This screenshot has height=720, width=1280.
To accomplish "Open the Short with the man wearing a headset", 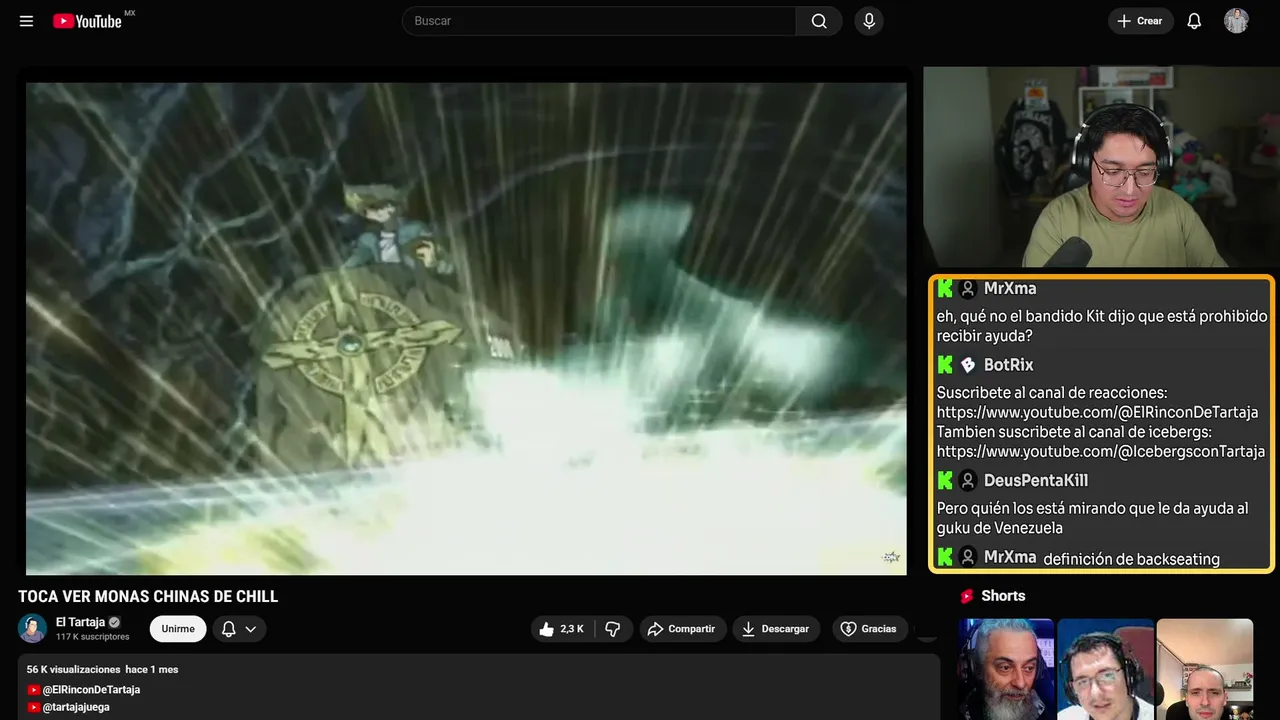I will 1105,669.
